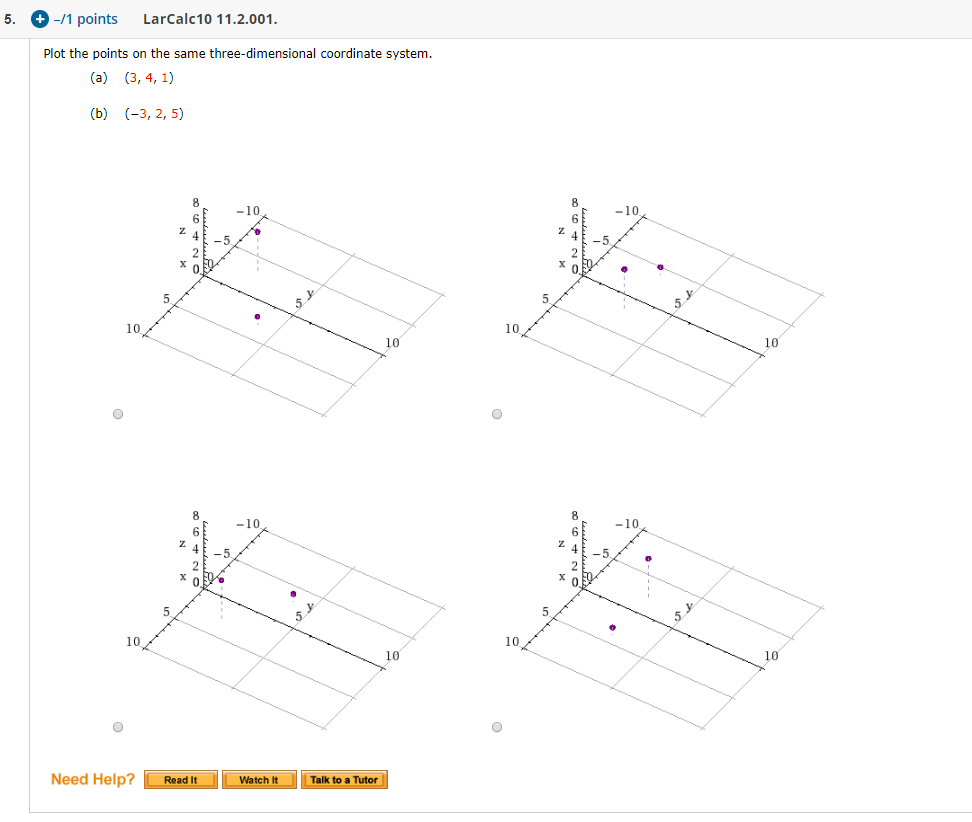Click the plus icon next to the points score
Screen dimensions: 972x822
click(38, 18)
